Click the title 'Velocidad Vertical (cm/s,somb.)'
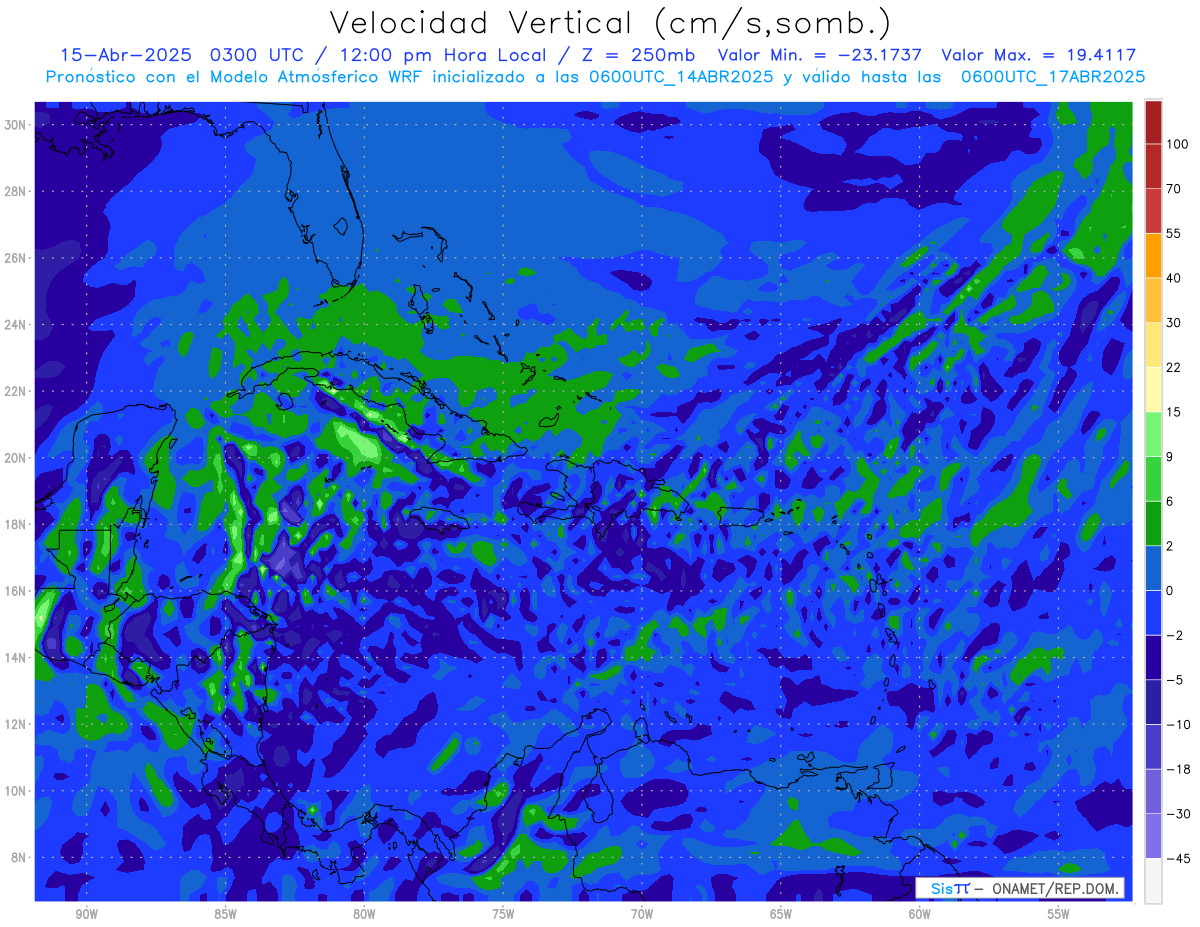Viewport: 1200px width, 927px height. point(610,23)
